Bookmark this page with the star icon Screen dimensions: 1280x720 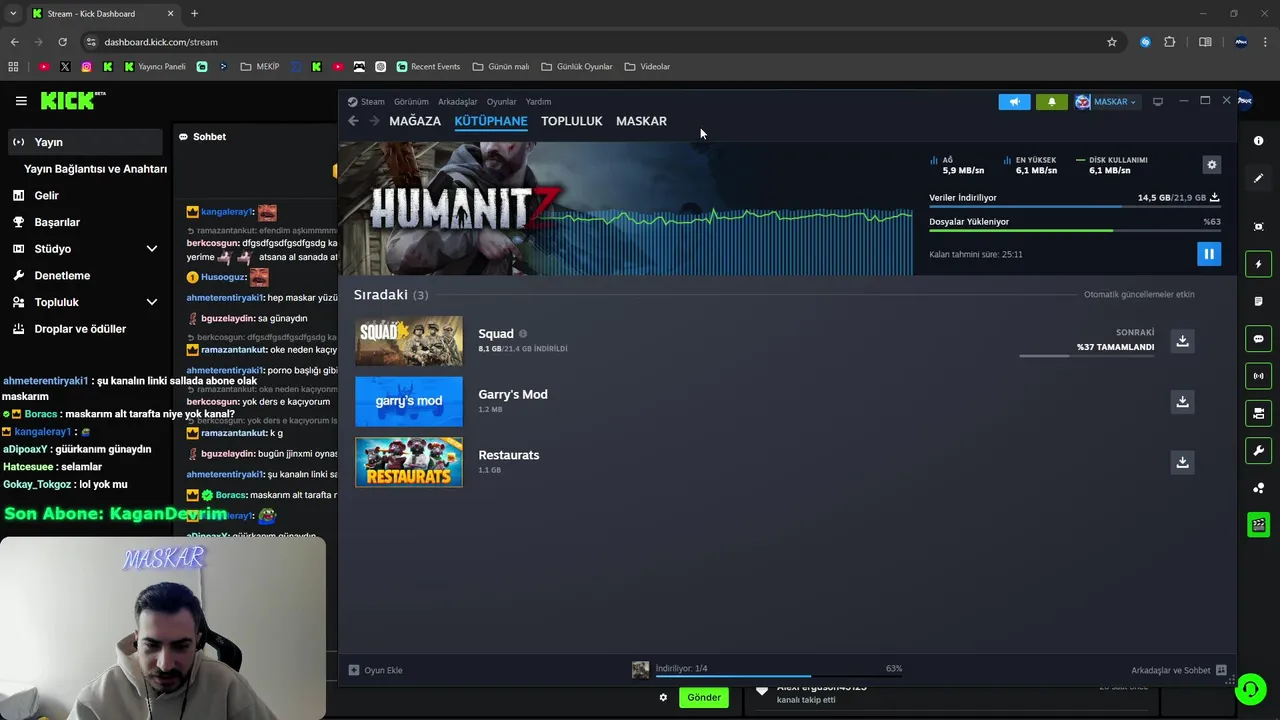(1111, 42)
